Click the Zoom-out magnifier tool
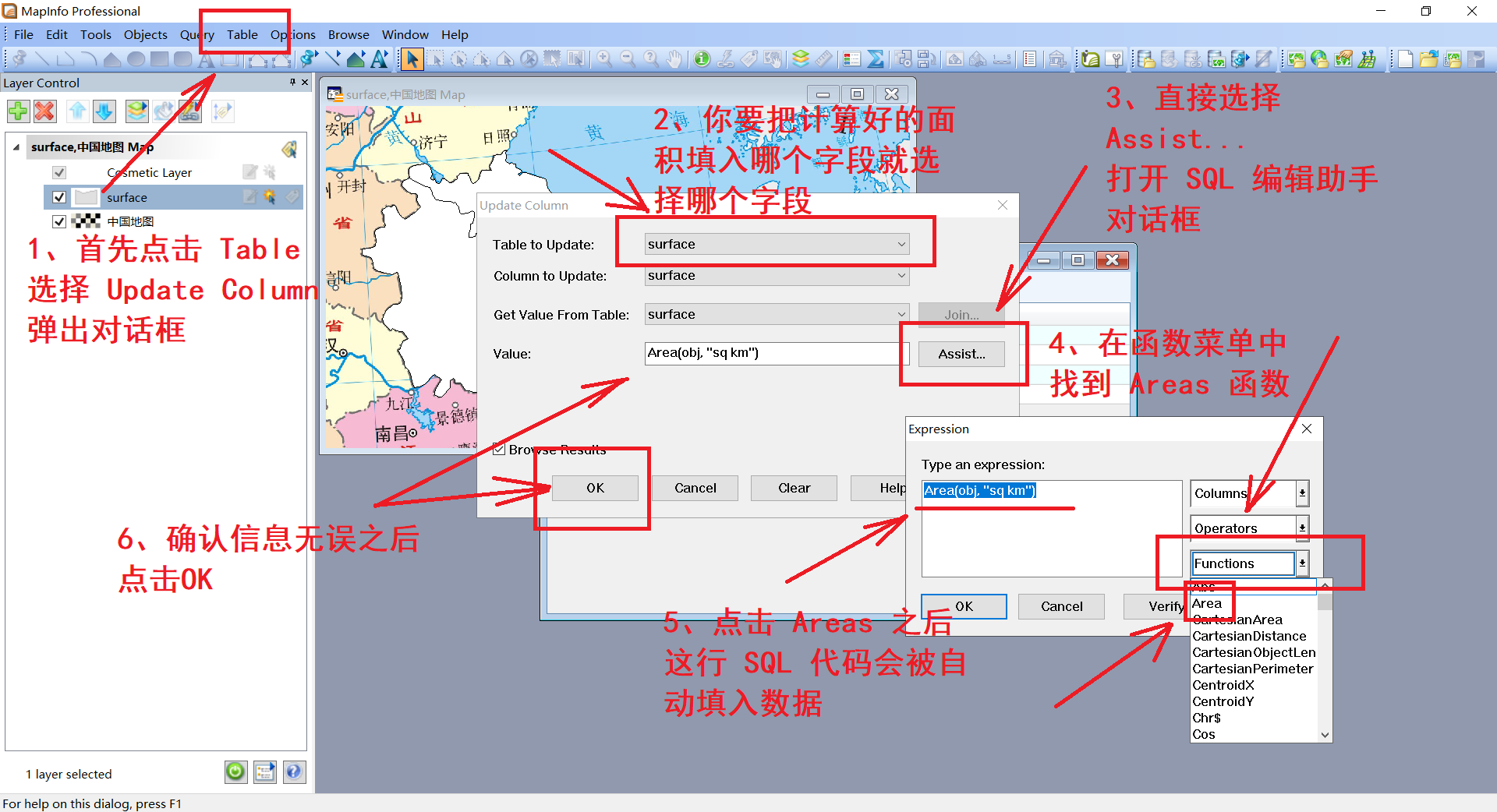1497x812 pixels. 628,59
